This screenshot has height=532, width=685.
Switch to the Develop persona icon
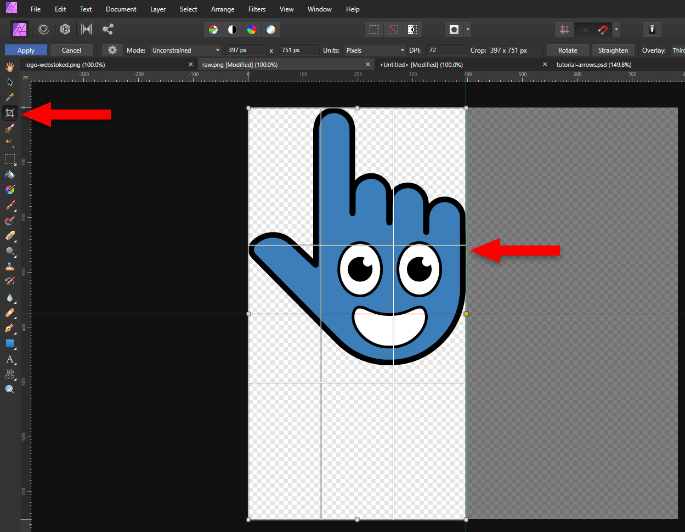pos(65,29)
